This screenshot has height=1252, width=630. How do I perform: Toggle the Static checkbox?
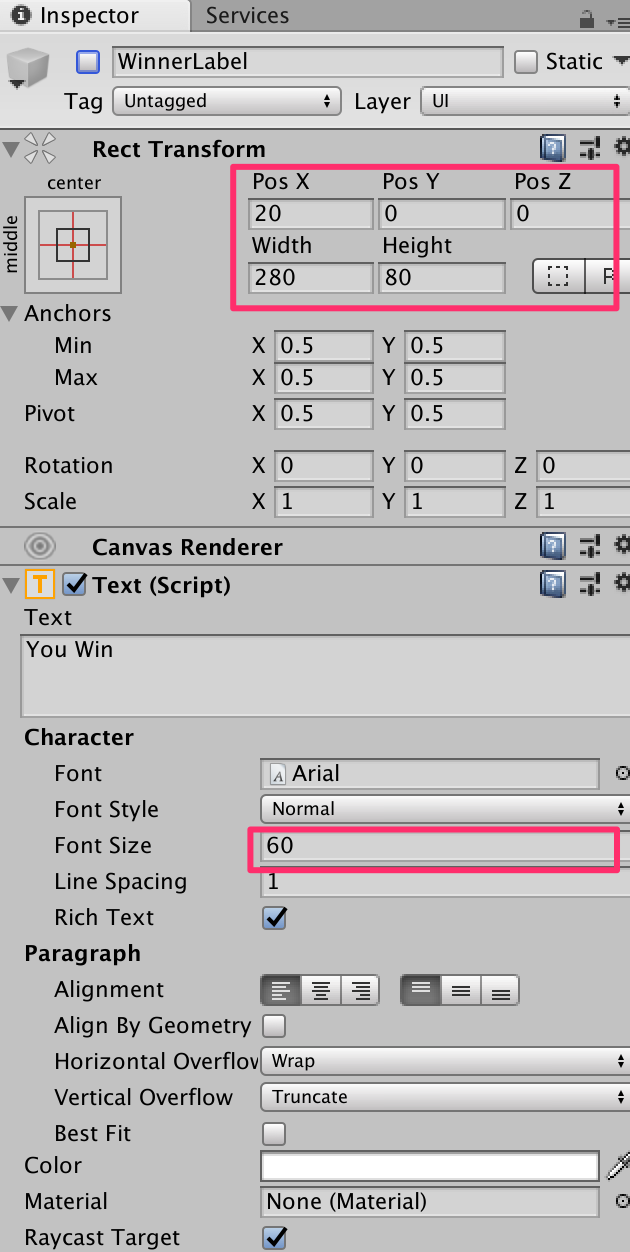[x=526, y=62]
